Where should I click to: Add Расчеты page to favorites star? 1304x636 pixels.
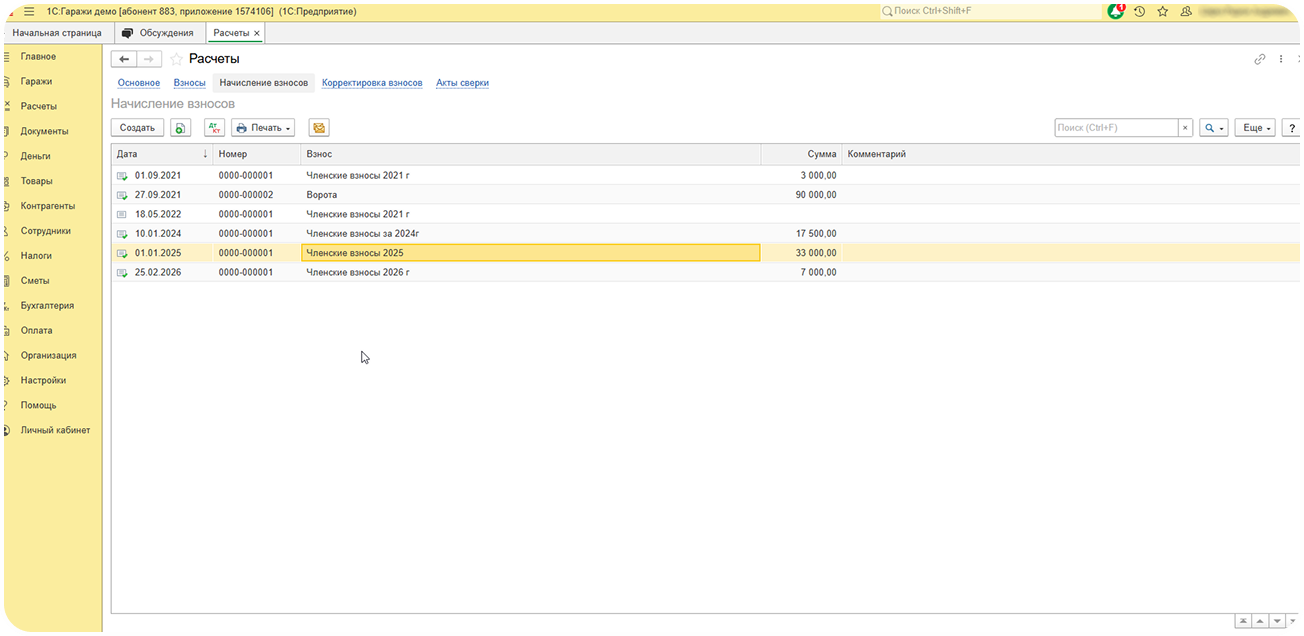point(177,59)
